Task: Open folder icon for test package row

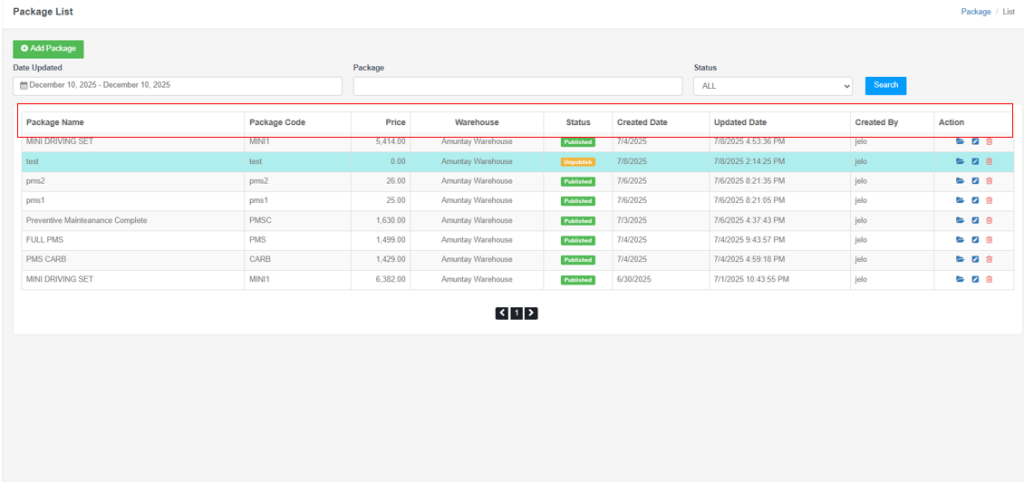Action: coord(960,161)
